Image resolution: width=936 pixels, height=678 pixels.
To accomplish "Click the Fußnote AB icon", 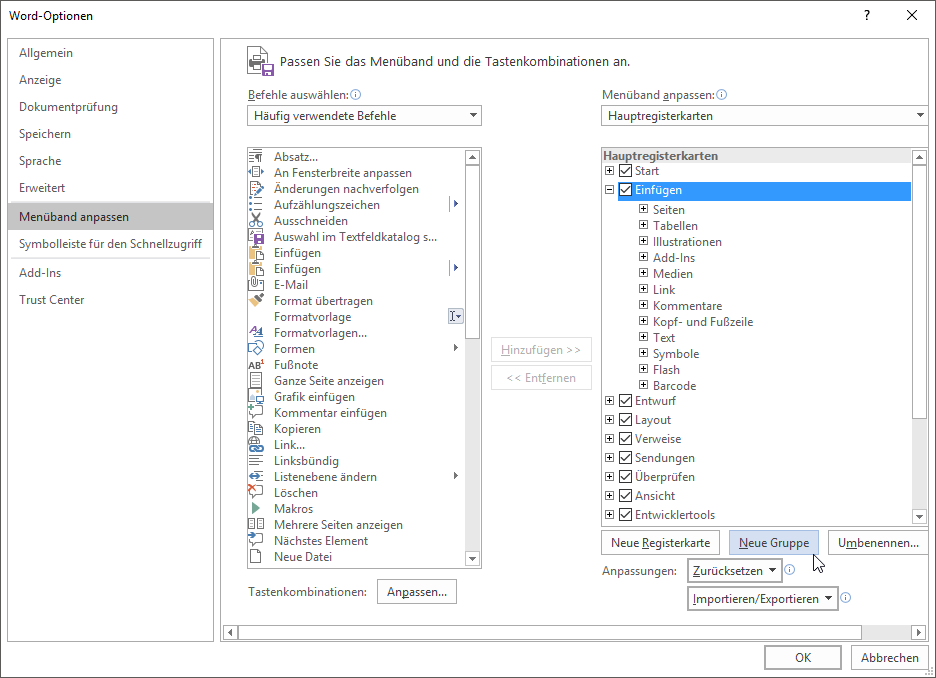I will point(255,365).
